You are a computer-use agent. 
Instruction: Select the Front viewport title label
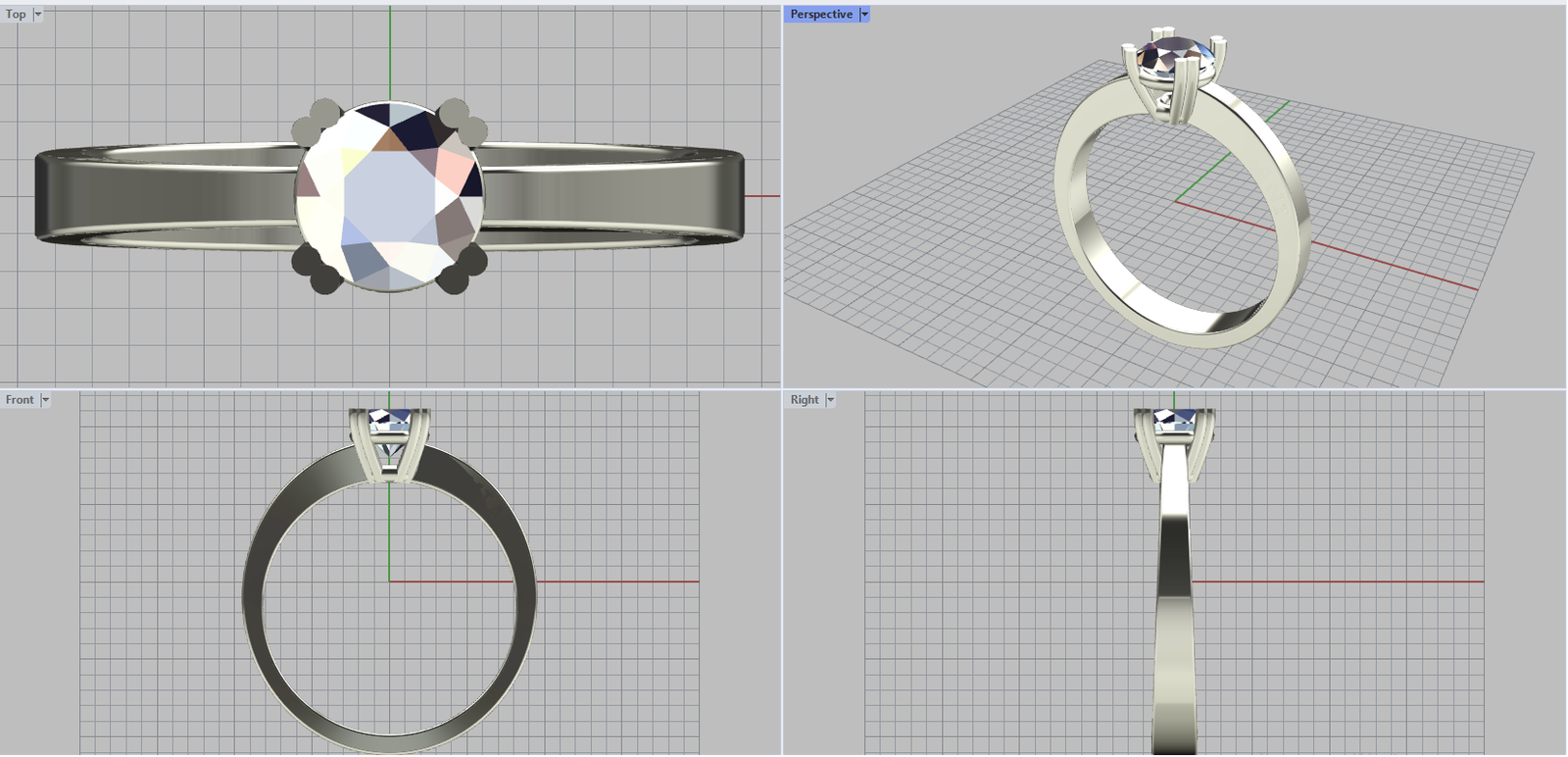[20, 400]
